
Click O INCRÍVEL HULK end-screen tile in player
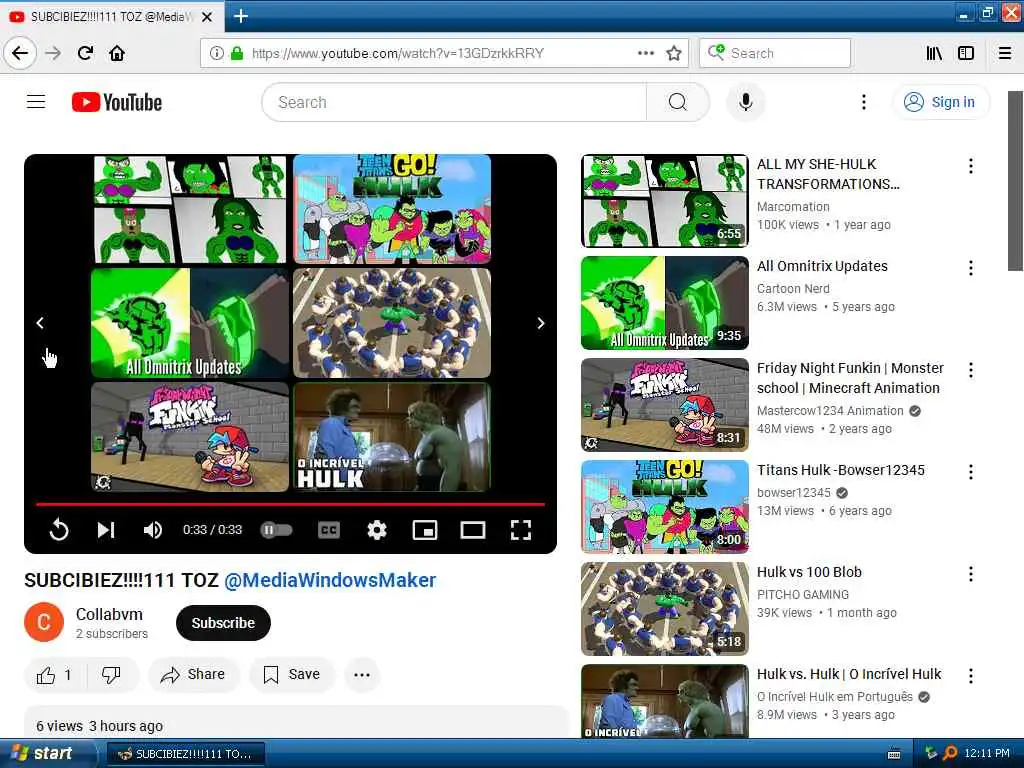pyautogui.click(x=392, y=436)
